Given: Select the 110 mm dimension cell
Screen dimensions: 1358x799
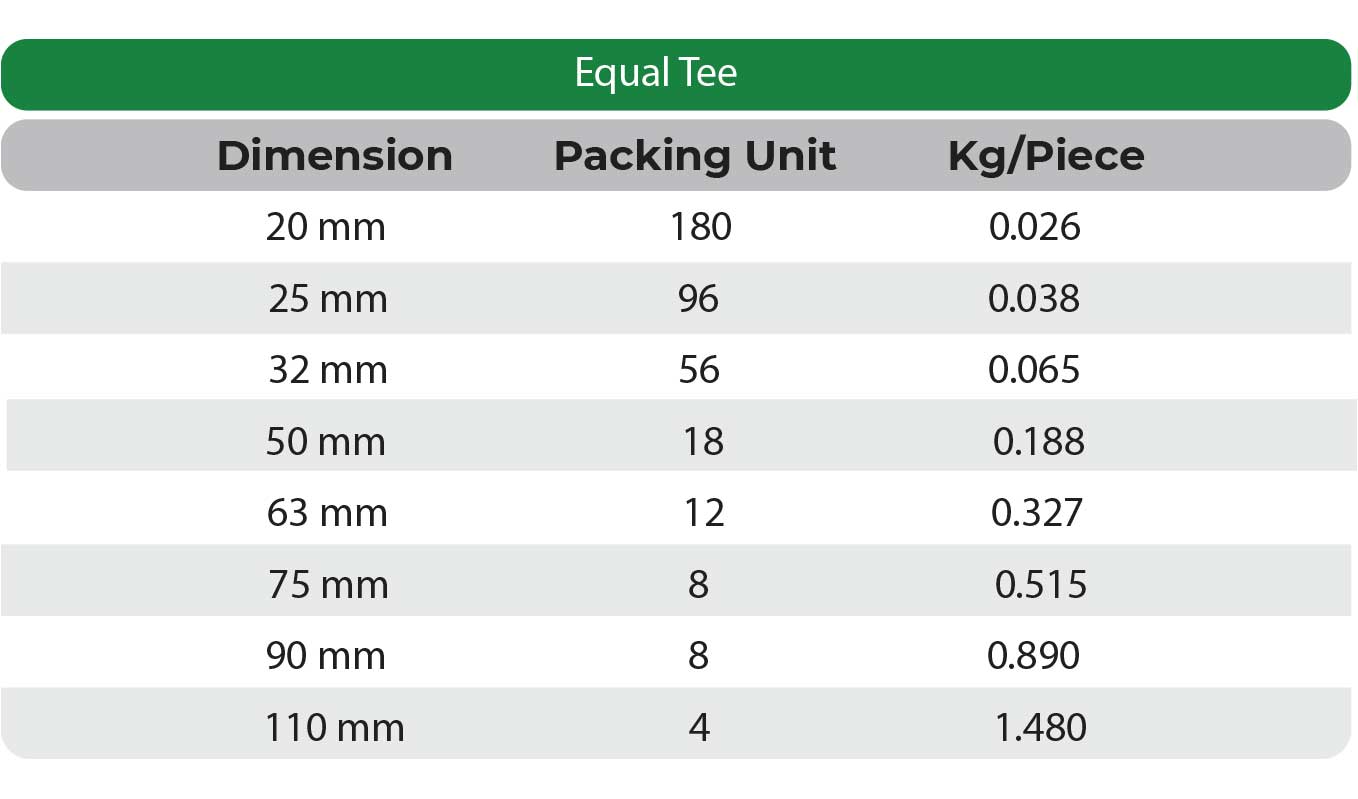Looking at the screenshot, I should 335,728.
